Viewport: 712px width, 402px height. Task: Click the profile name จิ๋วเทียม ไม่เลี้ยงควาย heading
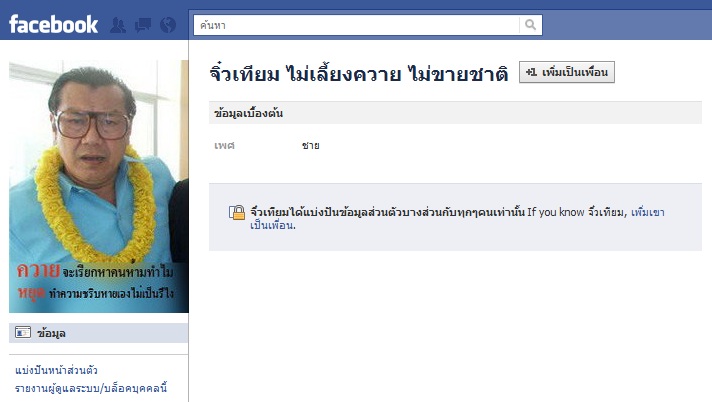pos(359,73)
